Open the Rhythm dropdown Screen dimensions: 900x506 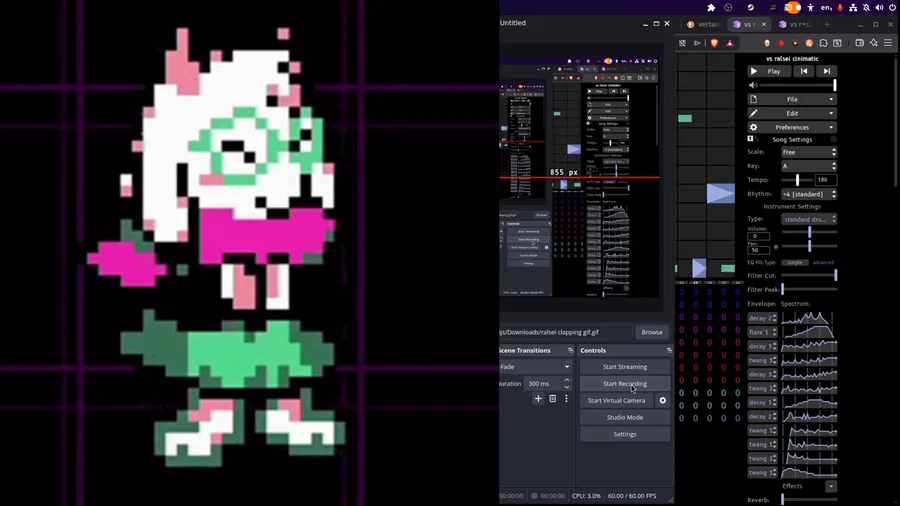click(x=809, y=194)
